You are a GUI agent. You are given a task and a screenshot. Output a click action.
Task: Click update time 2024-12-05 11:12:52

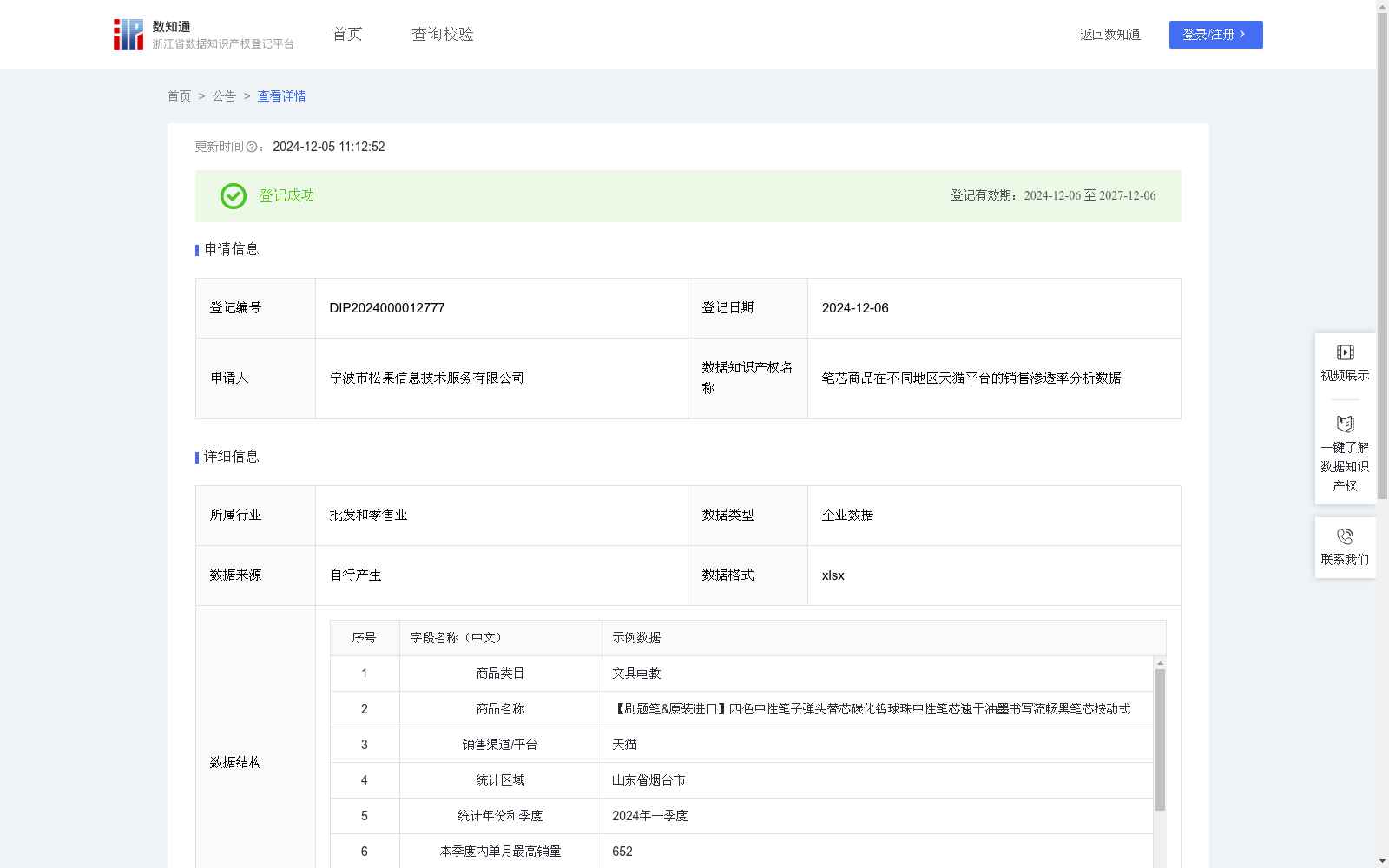pyautogui.click(x=329, y=148)
